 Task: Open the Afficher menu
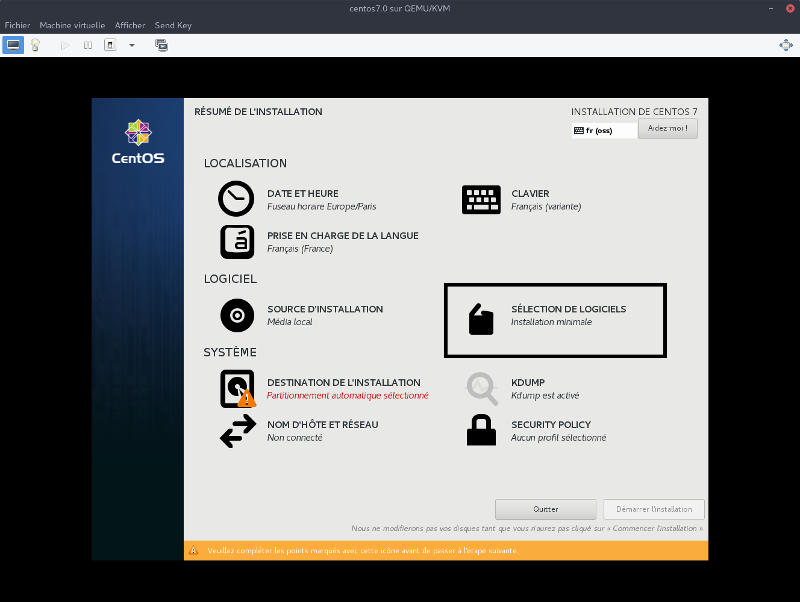click(x=130, y=25)
